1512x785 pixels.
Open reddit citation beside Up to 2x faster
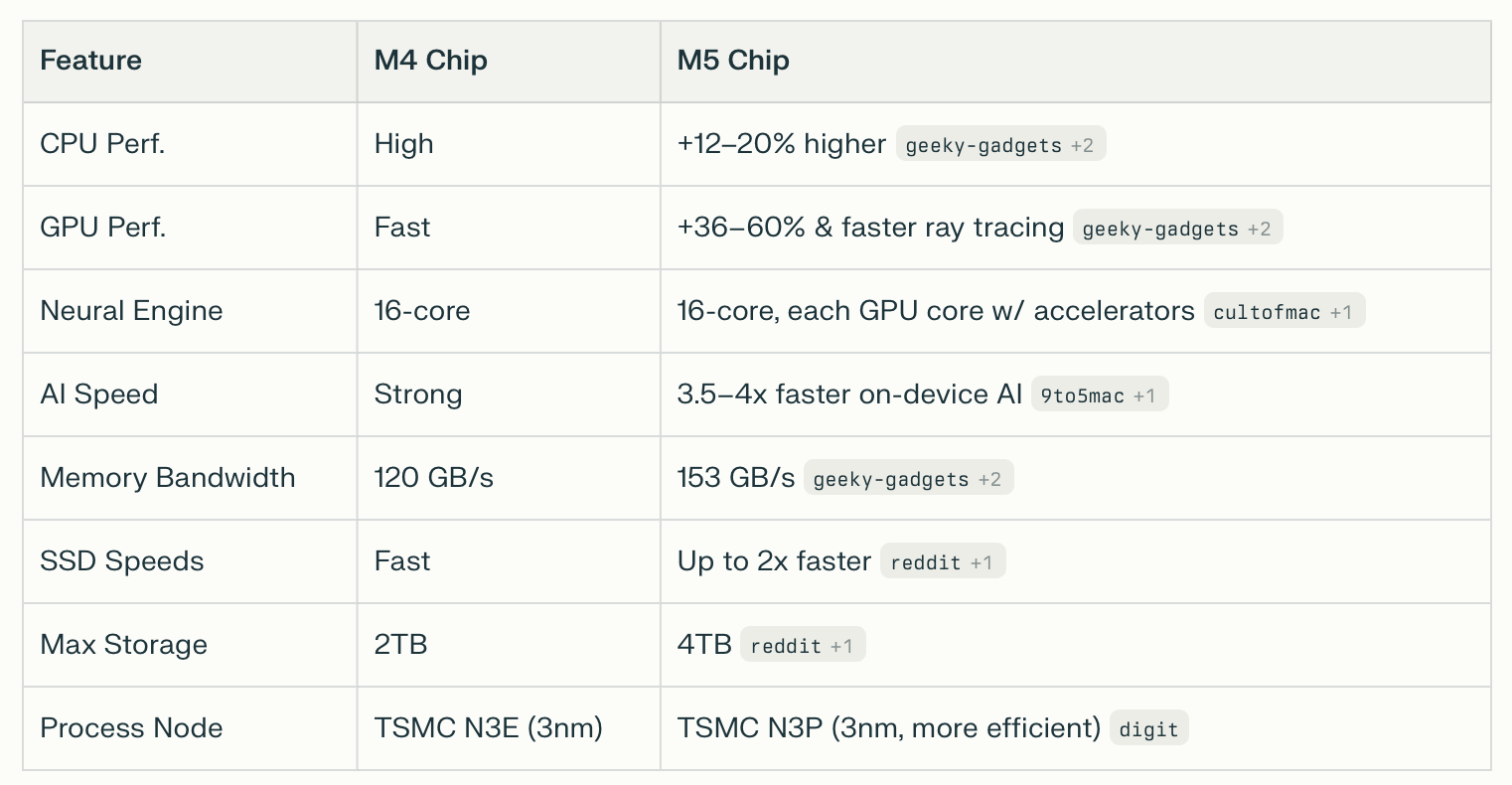click(x=943, y=561)
